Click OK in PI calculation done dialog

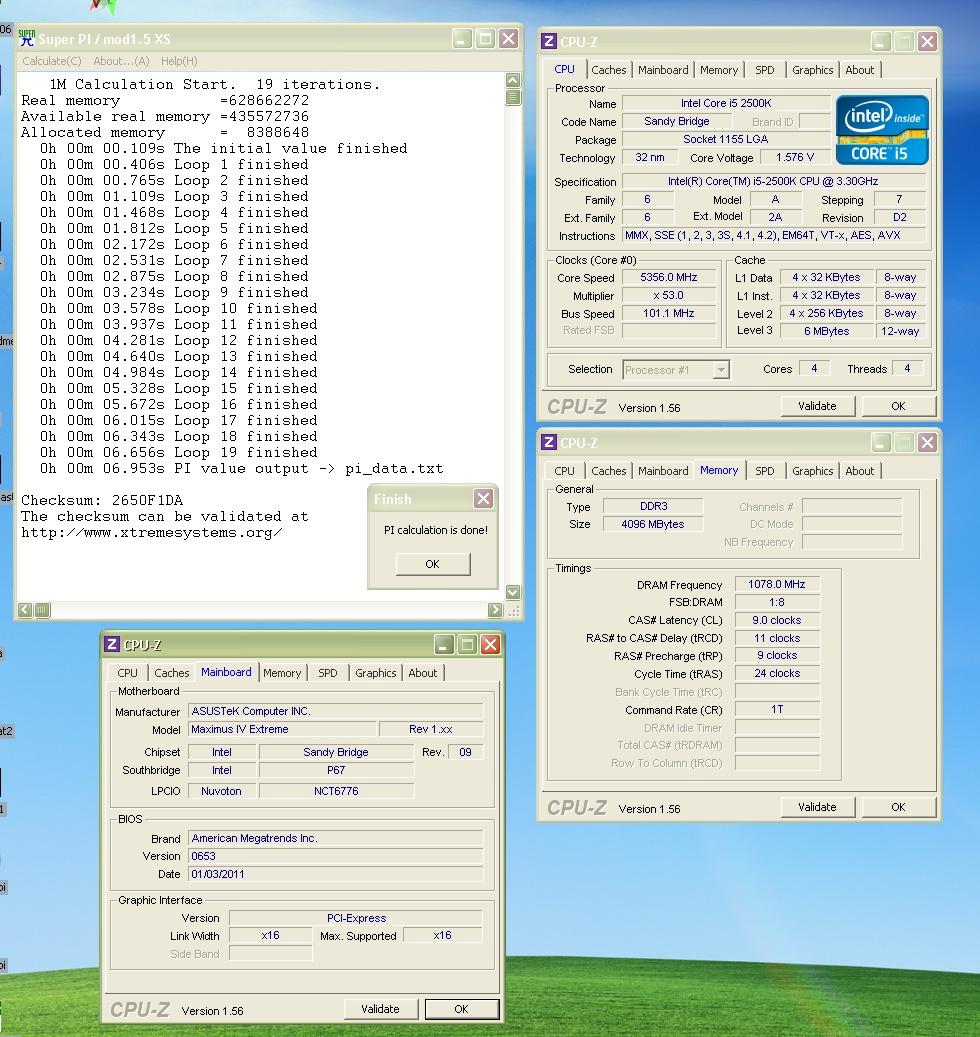433,564
